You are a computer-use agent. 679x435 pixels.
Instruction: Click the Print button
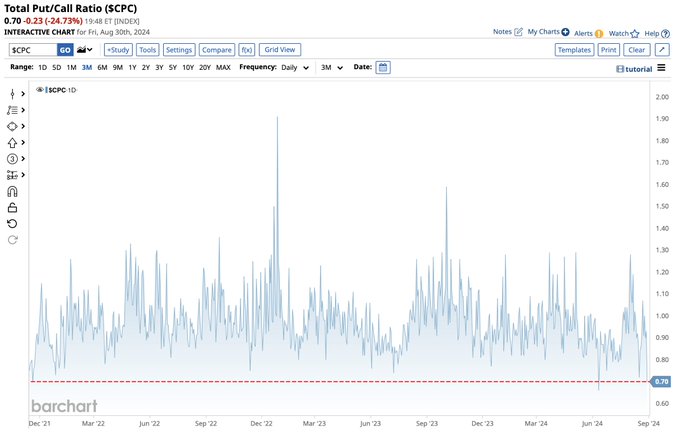(608, 50)
